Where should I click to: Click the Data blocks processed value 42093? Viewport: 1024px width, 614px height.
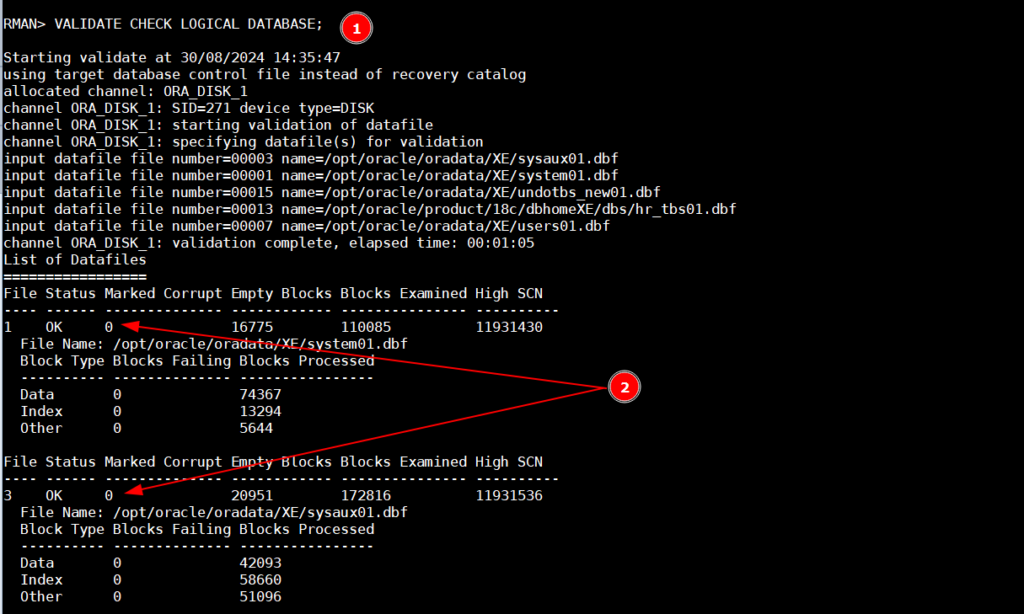tap(260, 563)
